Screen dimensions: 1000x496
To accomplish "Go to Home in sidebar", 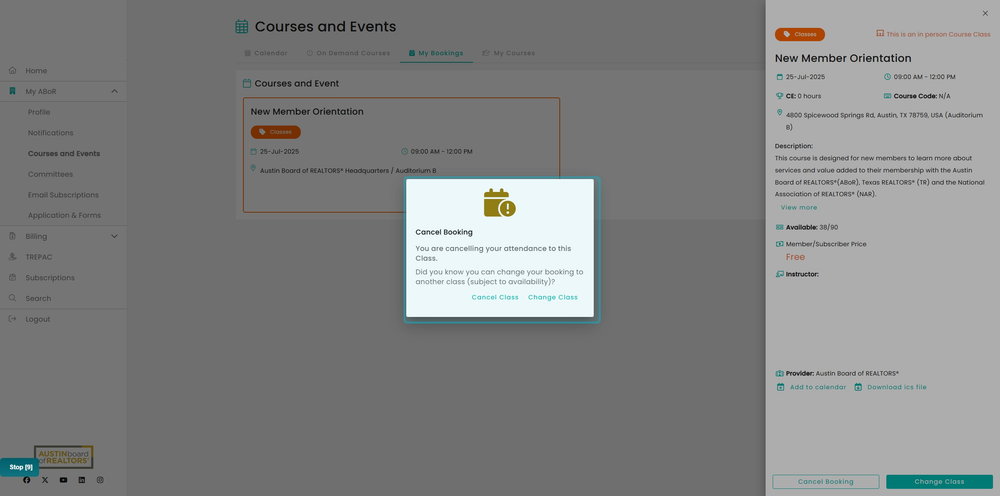I will click(36, 71).
